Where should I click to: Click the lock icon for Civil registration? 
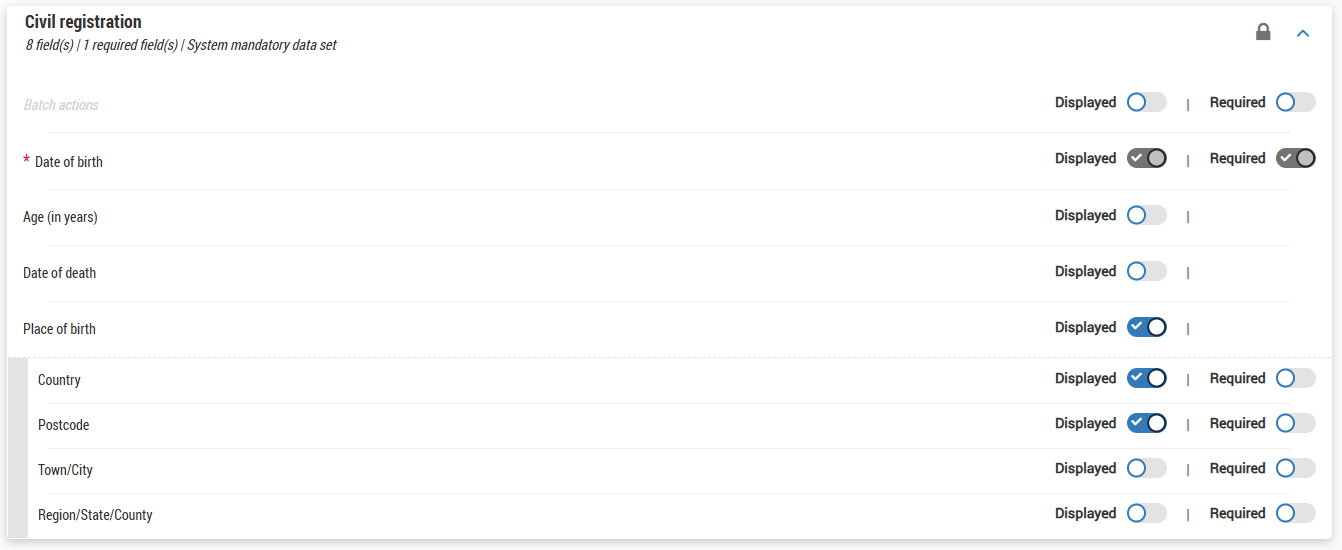(1263, 32)
